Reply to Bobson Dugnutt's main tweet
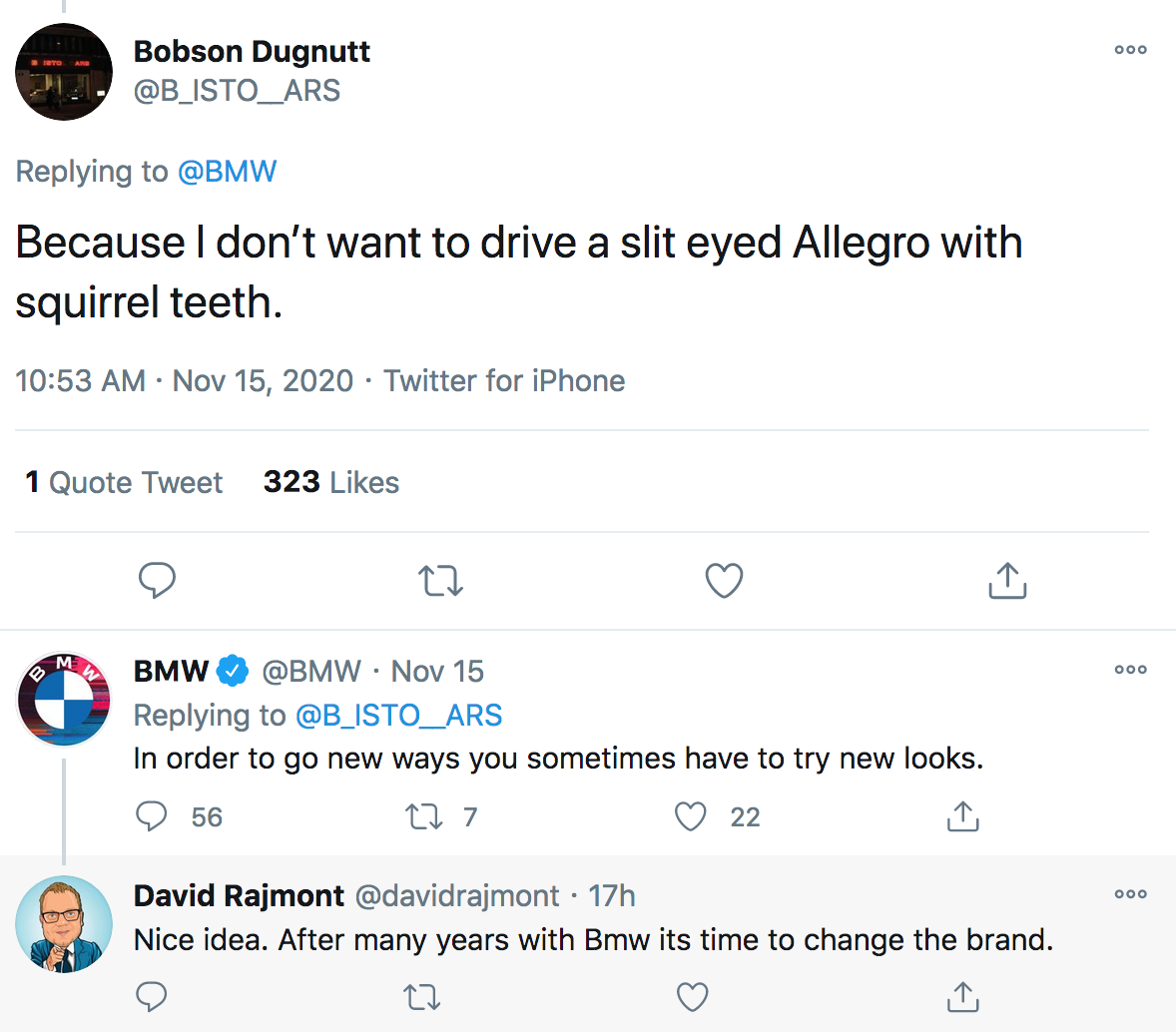1176x1032 pixels. [157, 580]
